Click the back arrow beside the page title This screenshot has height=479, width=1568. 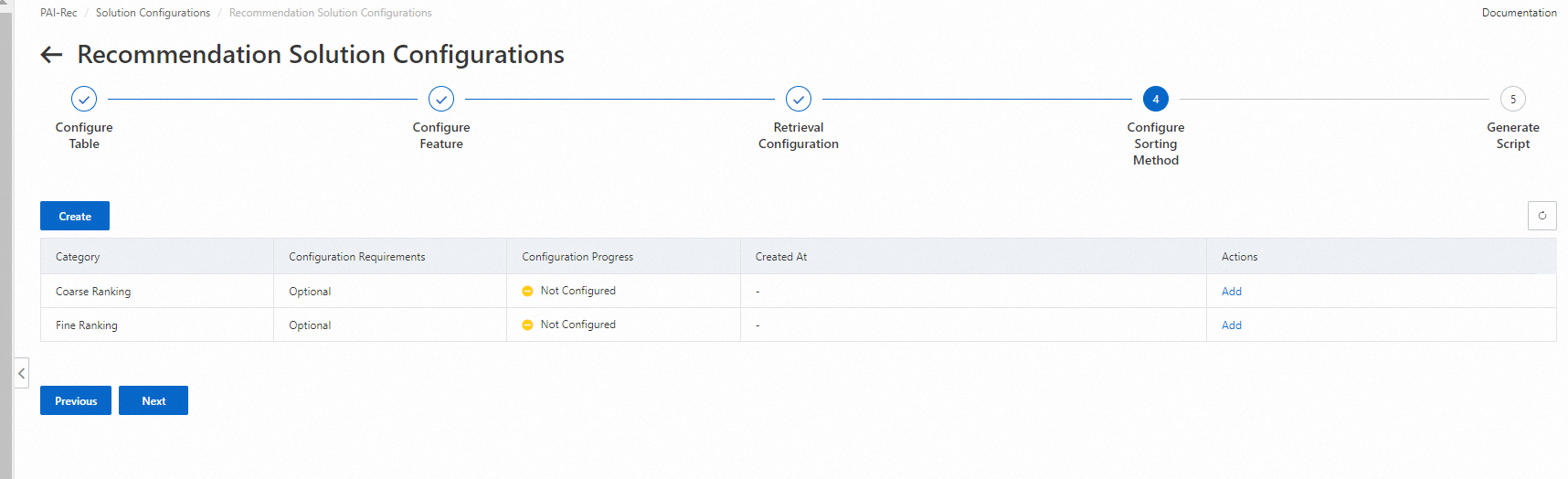pos(51,55)
